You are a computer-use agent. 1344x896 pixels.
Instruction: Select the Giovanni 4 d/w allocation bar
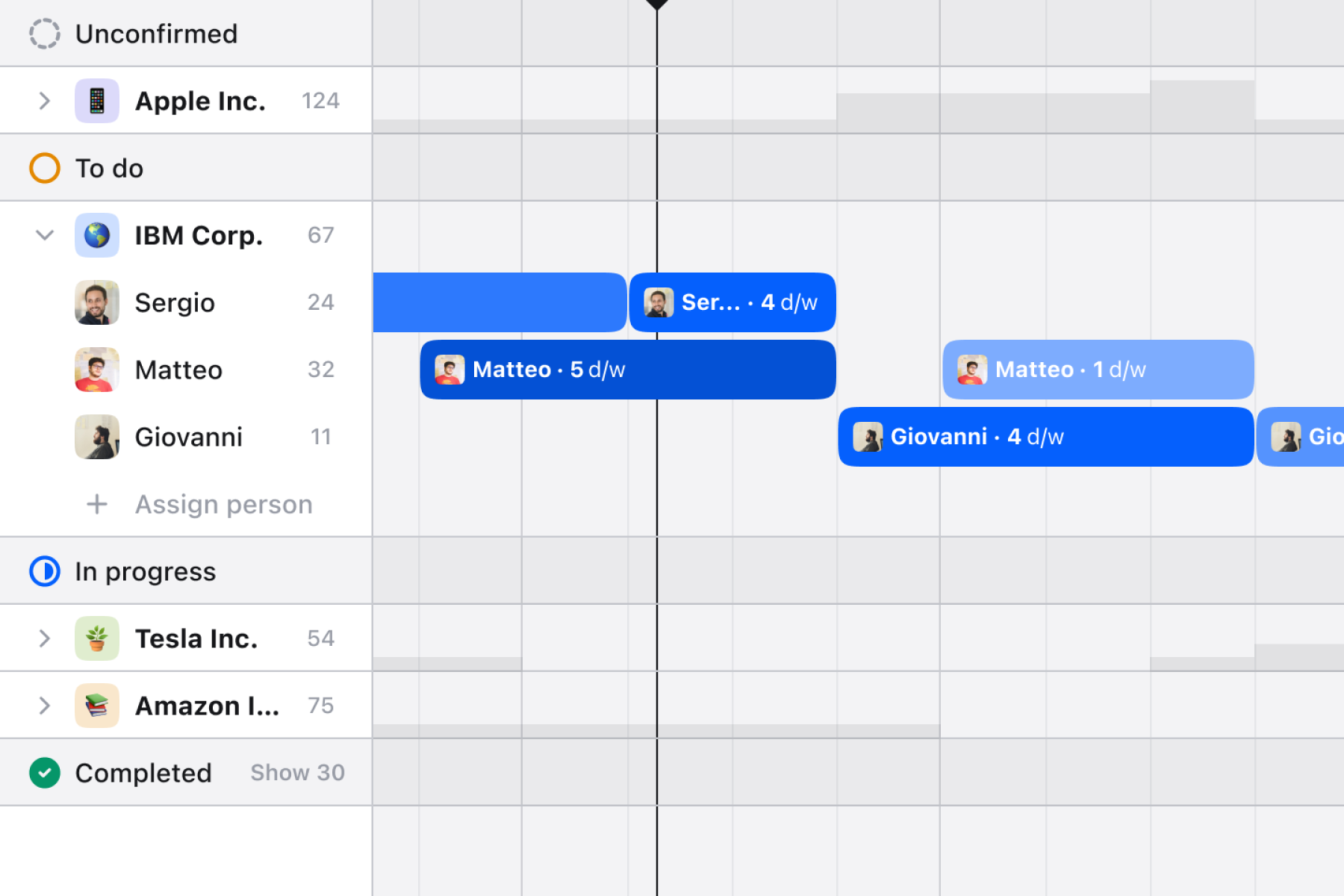tap(1046, 437)
